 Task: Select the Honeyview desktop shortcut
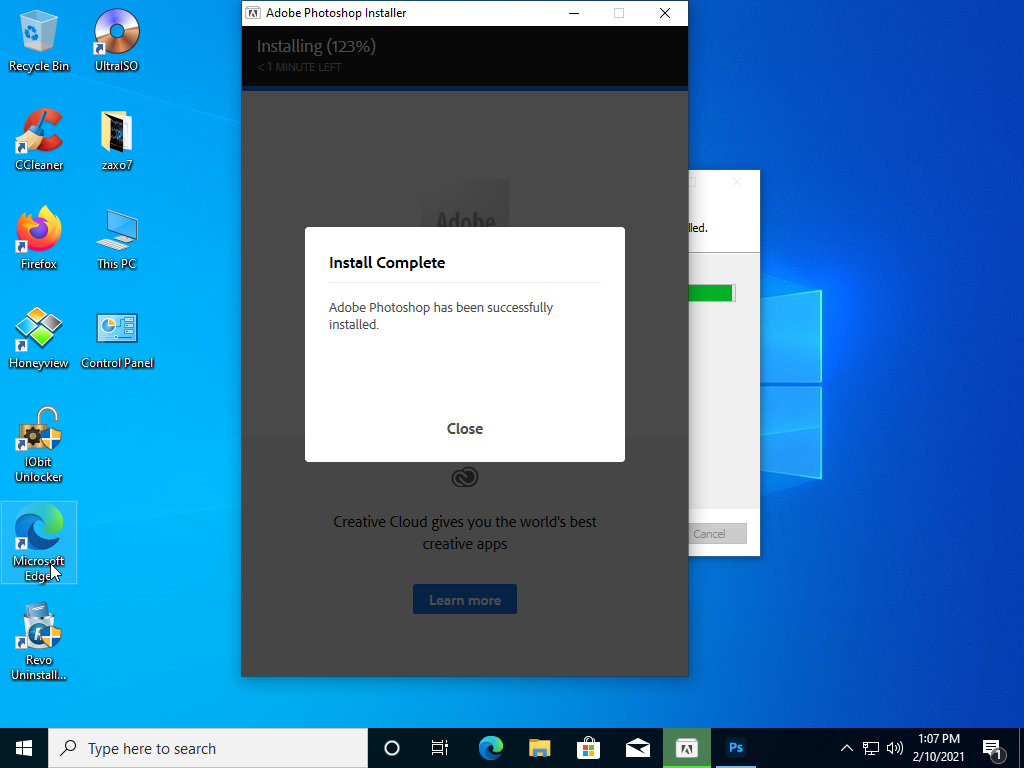click(39, 338)
